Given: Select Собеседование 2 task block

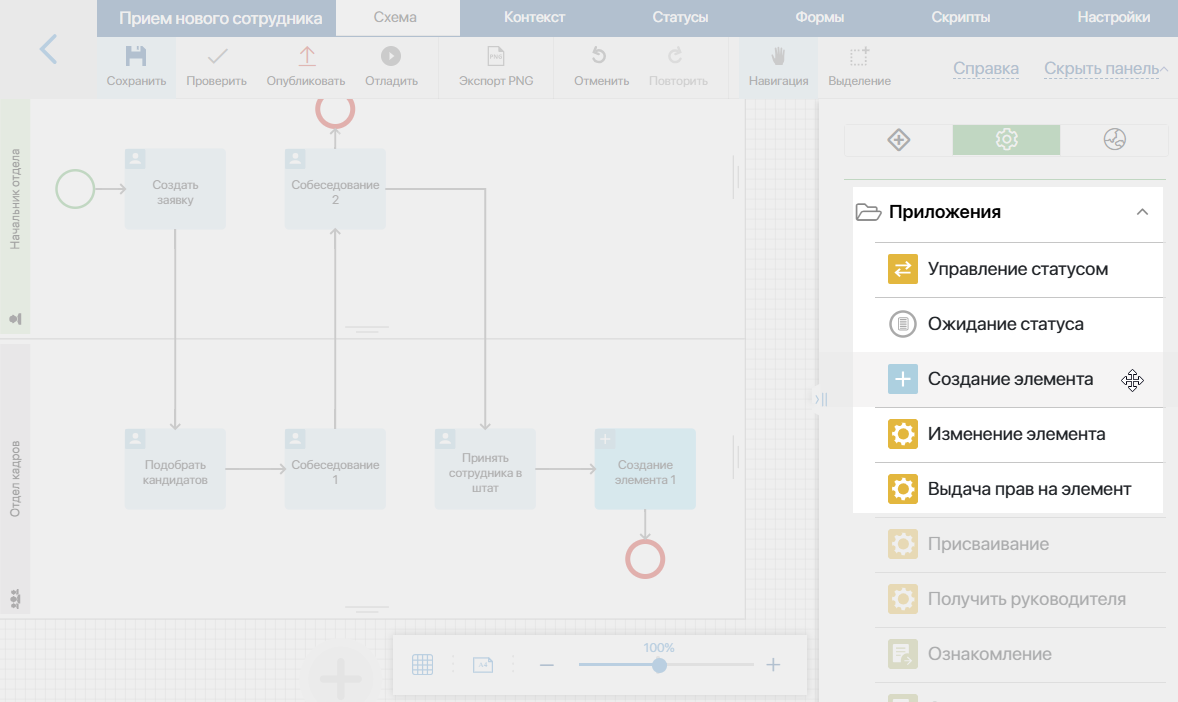Looking at the screenshot, I should (335, 189).
